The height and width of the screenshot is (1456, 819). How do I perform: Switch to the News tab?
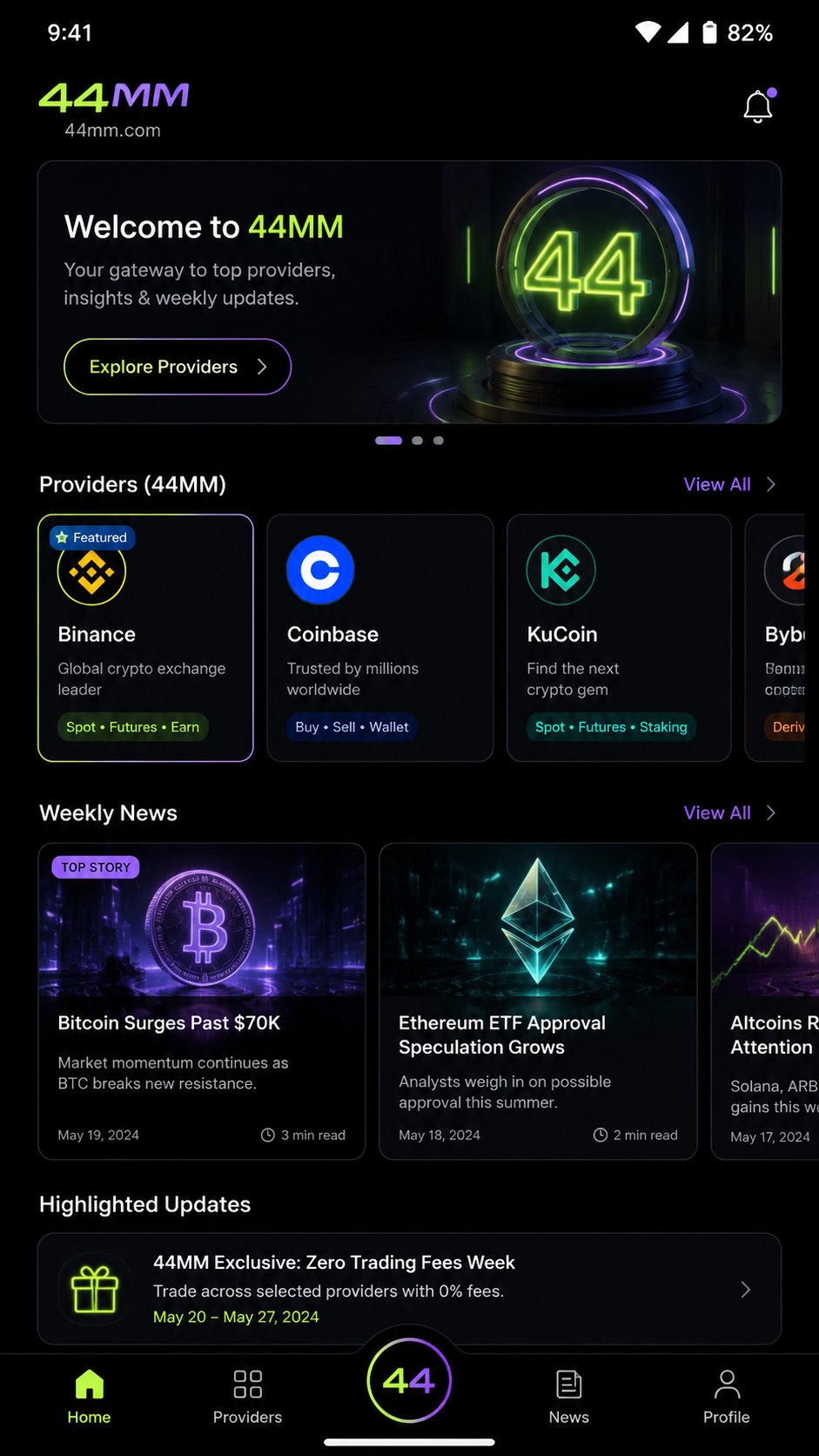[569, 1396]
